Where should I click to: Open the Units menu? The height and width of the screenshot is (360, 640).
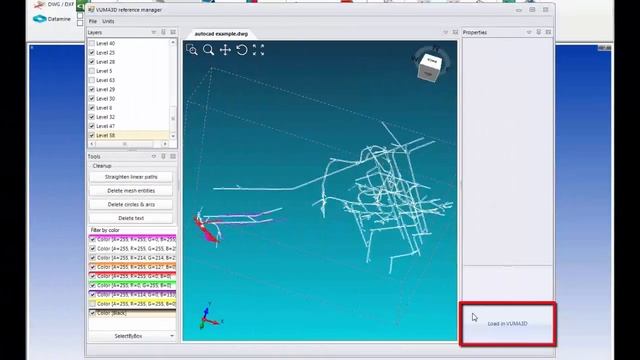tap(108, 21)
